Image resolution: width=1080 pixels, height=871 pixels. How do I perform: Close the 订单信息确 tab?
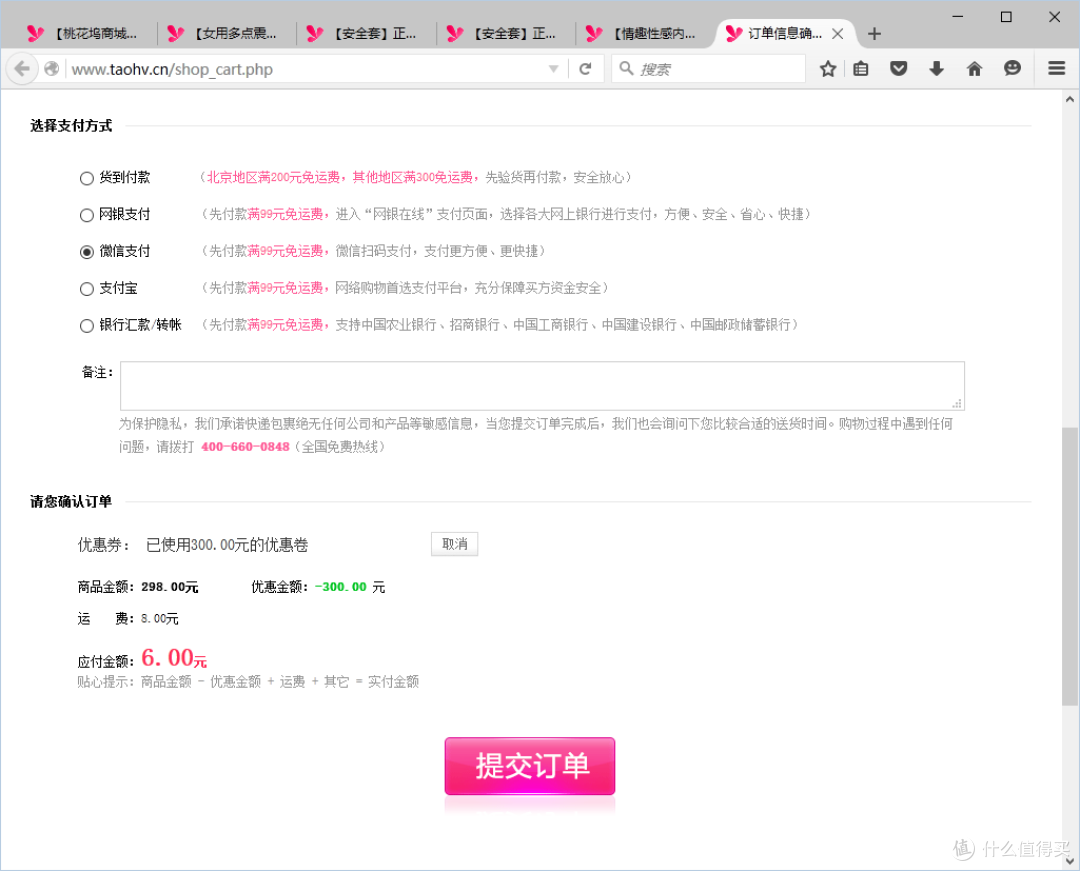pyautogui.click(x=838, y=34)
